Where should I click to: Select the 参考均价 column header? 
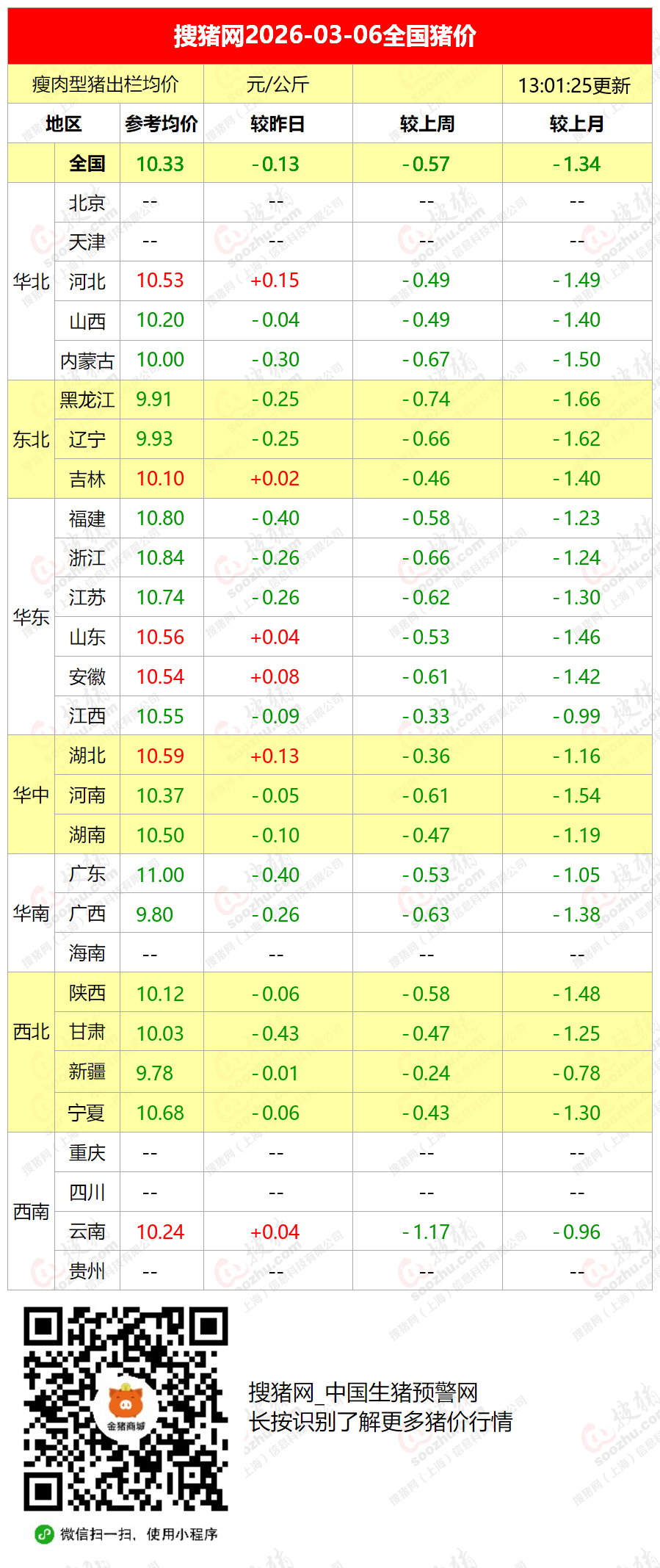162,124
